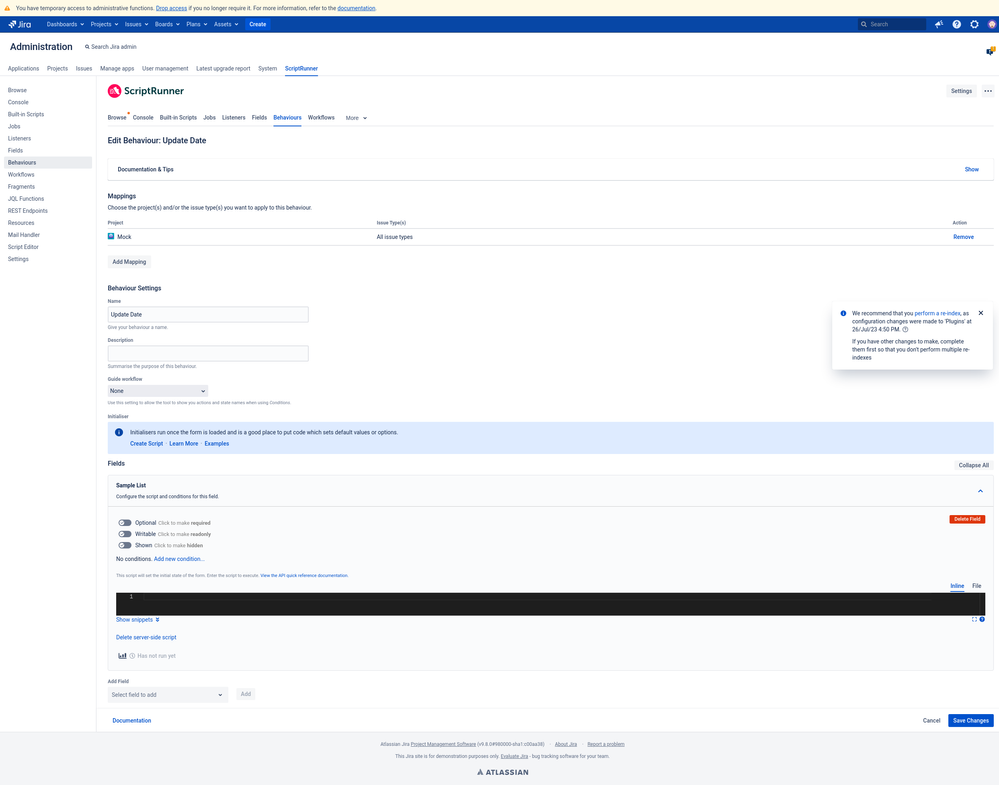Click the Mock project icon

coord(111,236)
